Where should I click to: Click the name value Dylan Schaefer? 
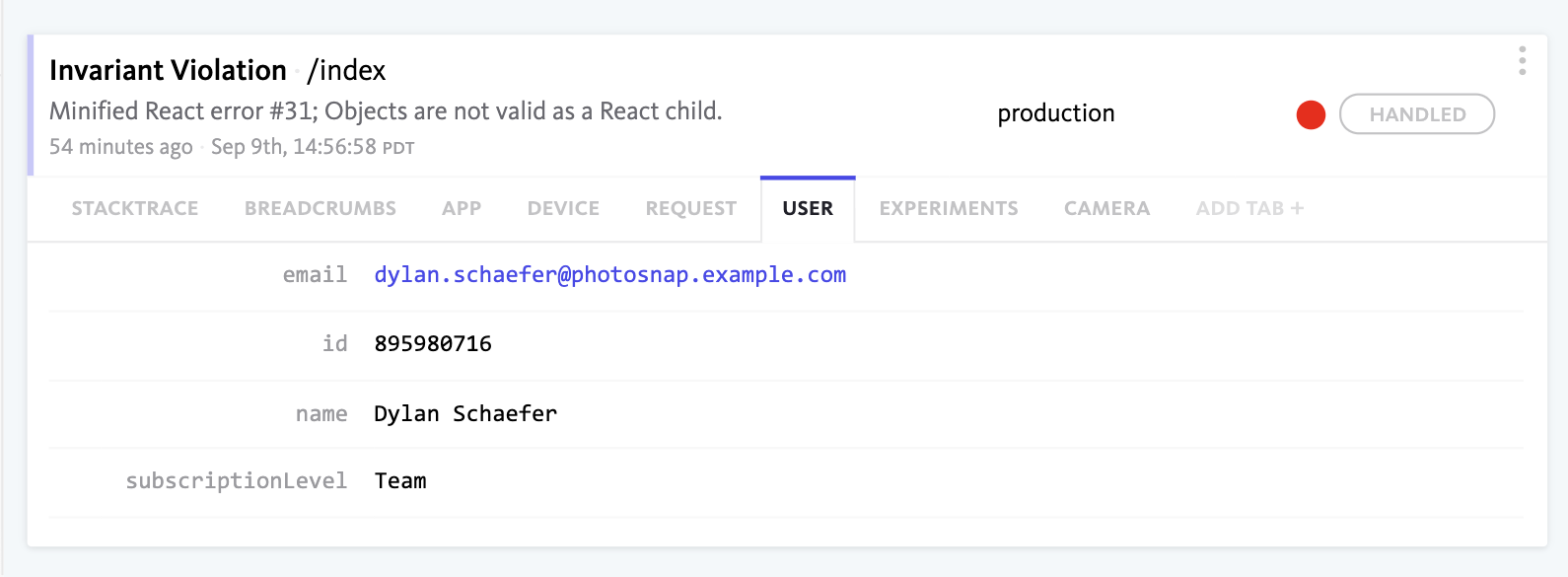tap(465, 413)
